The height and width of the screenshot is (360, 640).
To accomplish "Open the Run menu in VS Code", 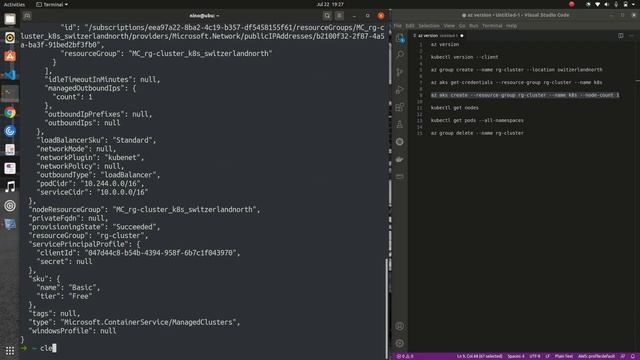I will point(473,26).
